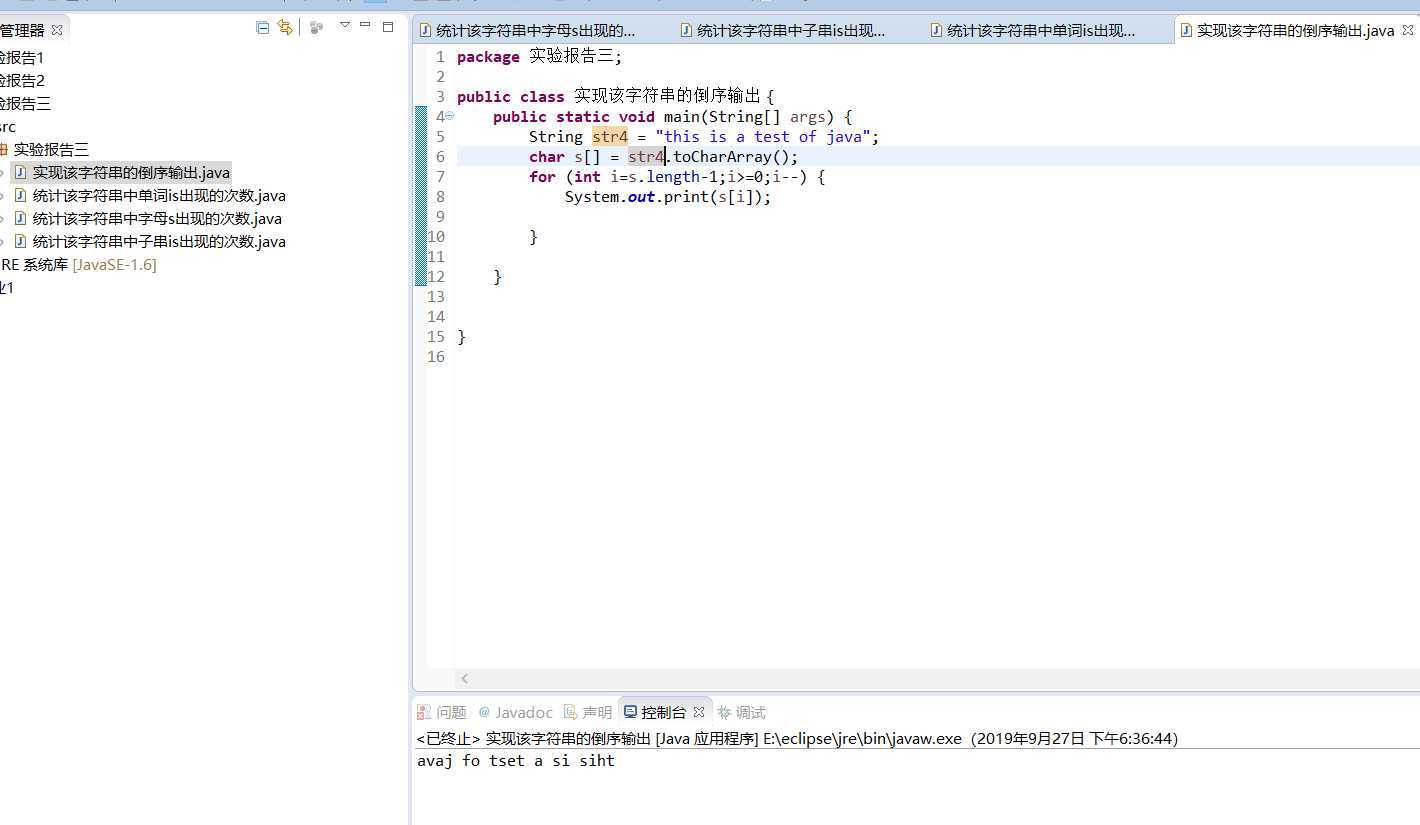The image size is (1420, 825).
Task: Select 统计该字符串中字母s出现的次数.java in tree
Action: tap(157, 219)
